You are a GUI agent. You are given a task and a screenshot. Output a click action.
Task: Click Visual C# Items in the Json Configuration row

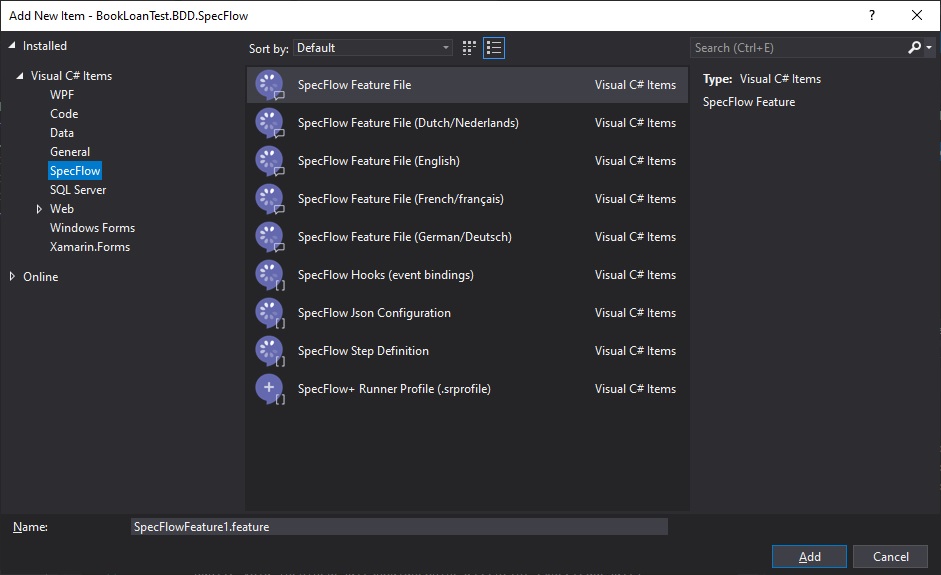[x=635, y=313]
